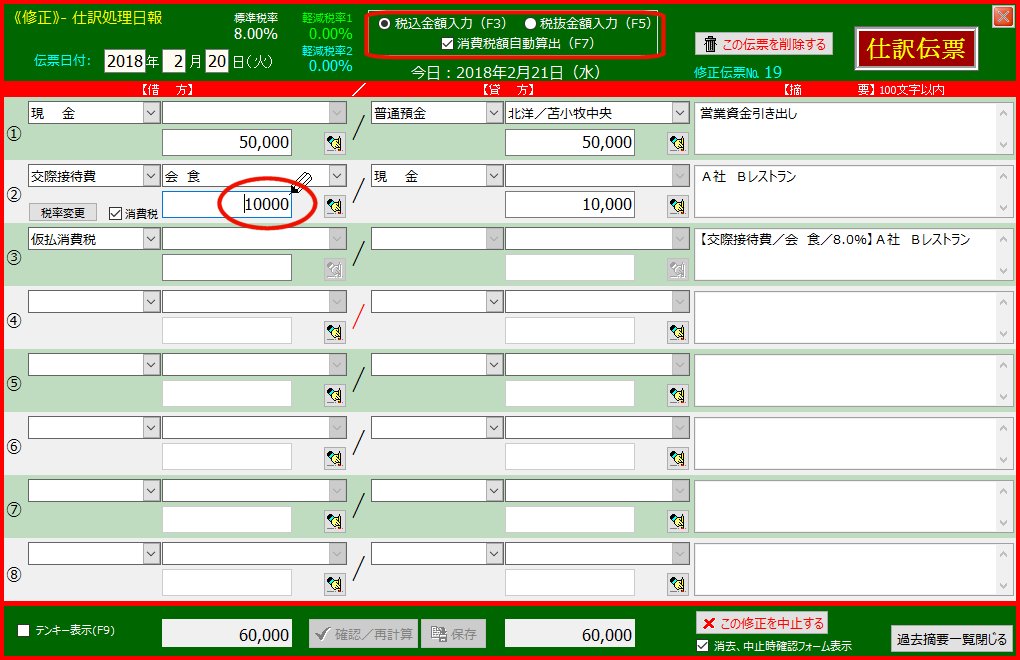1020x660 pixels.
Task: Open 北洋／苫小牧中央 sub-account dropdown
Action: pos(678,113)
